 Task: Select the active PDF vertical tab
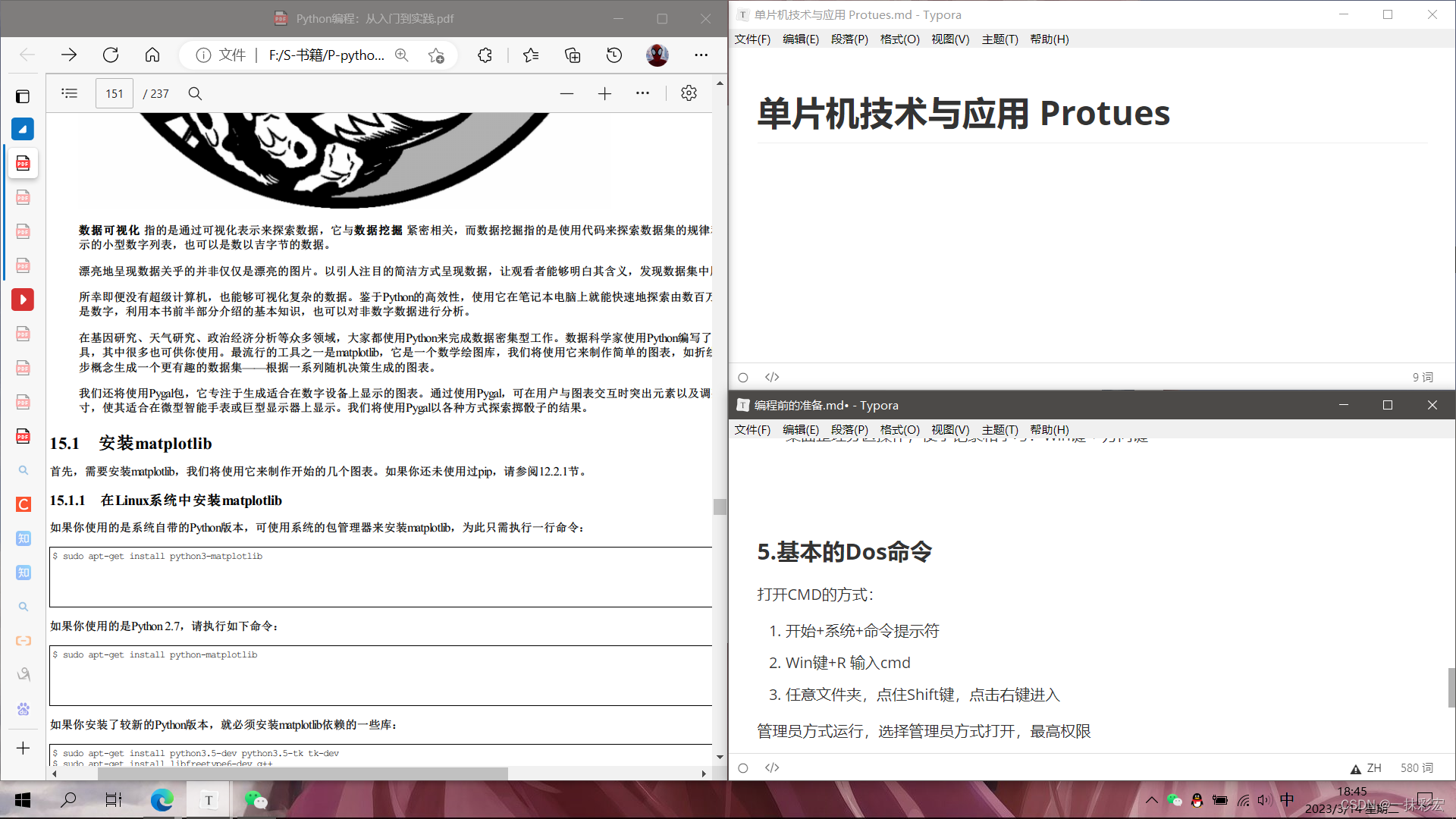point(23,163)
